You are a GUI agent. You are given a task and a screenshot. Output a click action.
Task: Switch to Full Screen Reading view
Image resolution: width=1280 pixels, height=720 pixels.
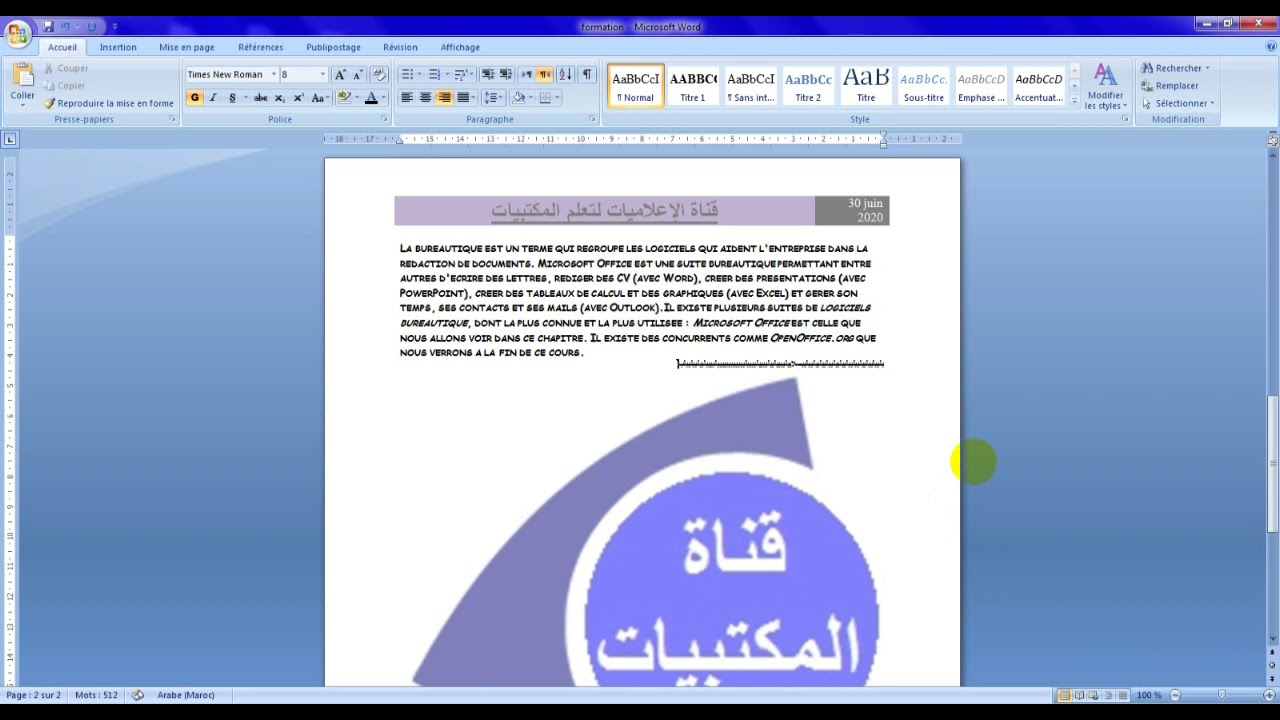click(x=1079, y=695)
